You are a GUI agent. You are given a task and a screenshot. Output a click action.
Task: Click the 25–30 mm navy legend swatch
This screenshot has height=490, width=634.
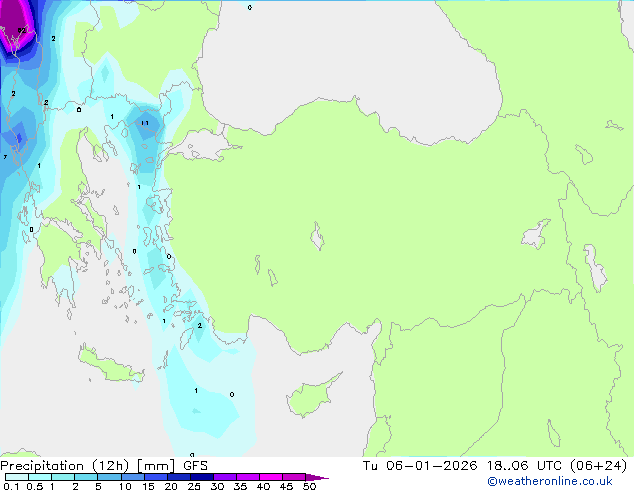click(x=202, y=477)
